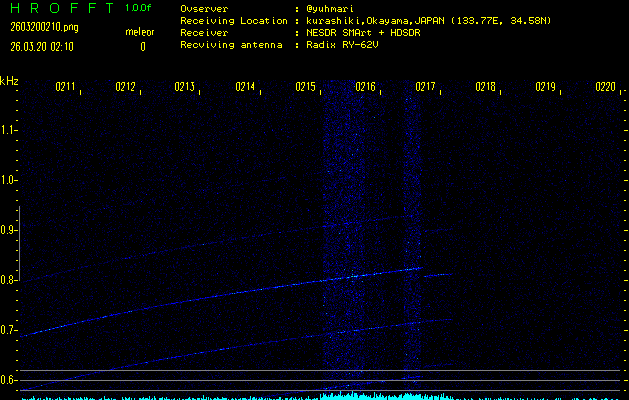Screen dimensions: 629x400
Task: Click the 0211 time marker
Action: [66, 88]
